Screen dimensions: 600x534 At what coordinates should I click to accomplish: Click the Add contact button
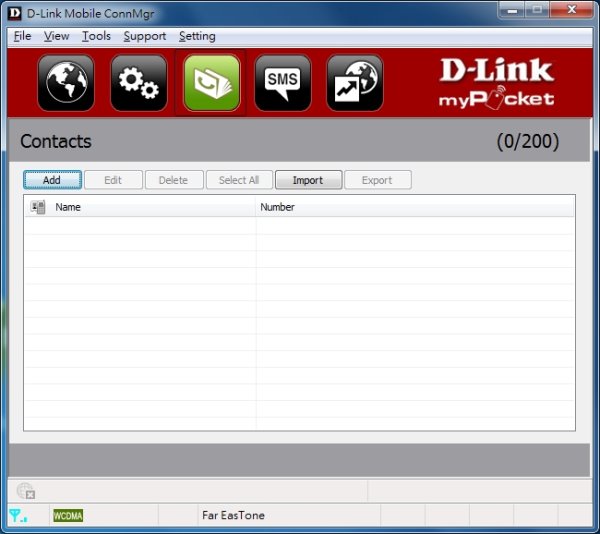52,180
